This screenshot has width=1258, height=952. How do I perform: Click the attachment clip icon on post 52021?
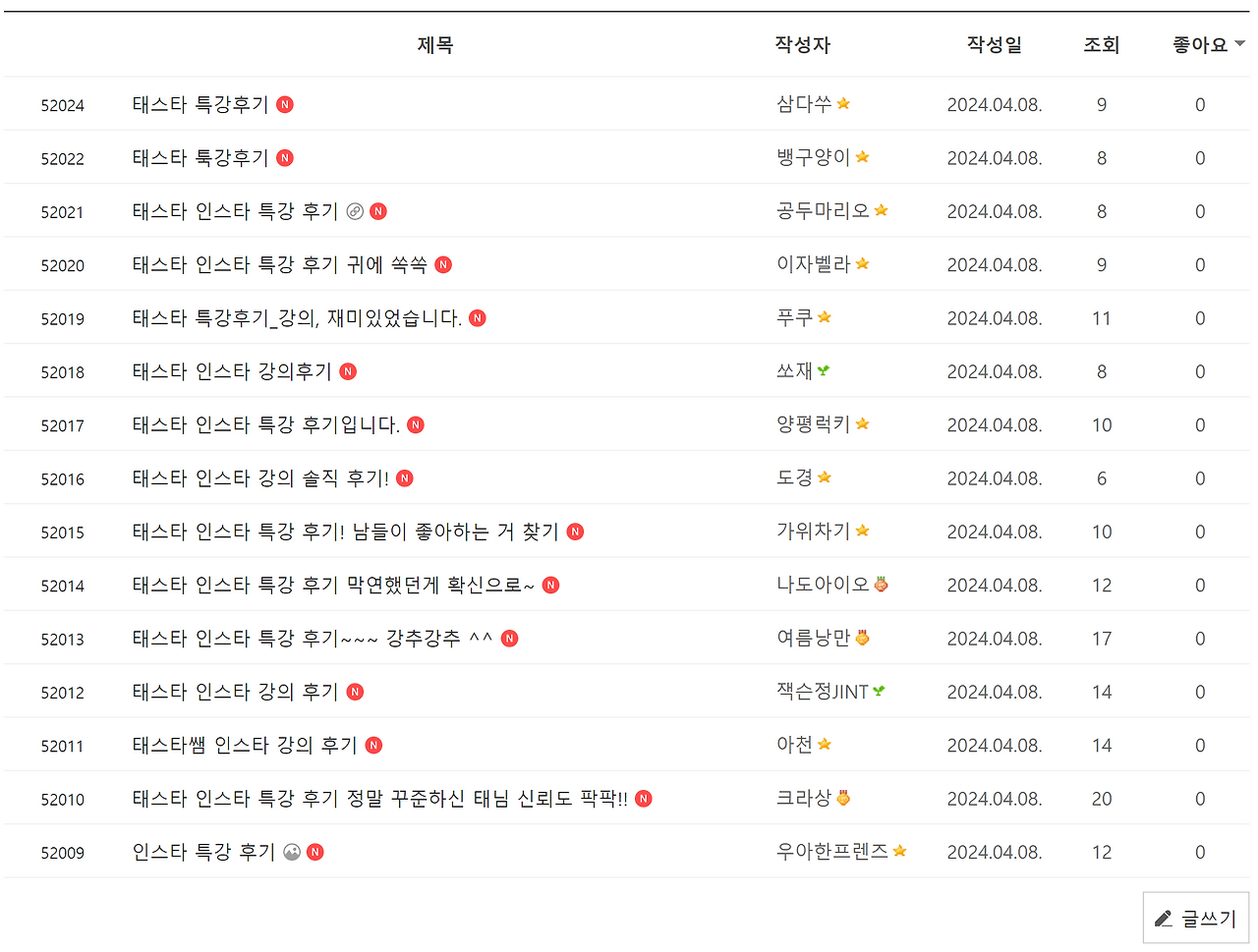(x=354, y=210)
